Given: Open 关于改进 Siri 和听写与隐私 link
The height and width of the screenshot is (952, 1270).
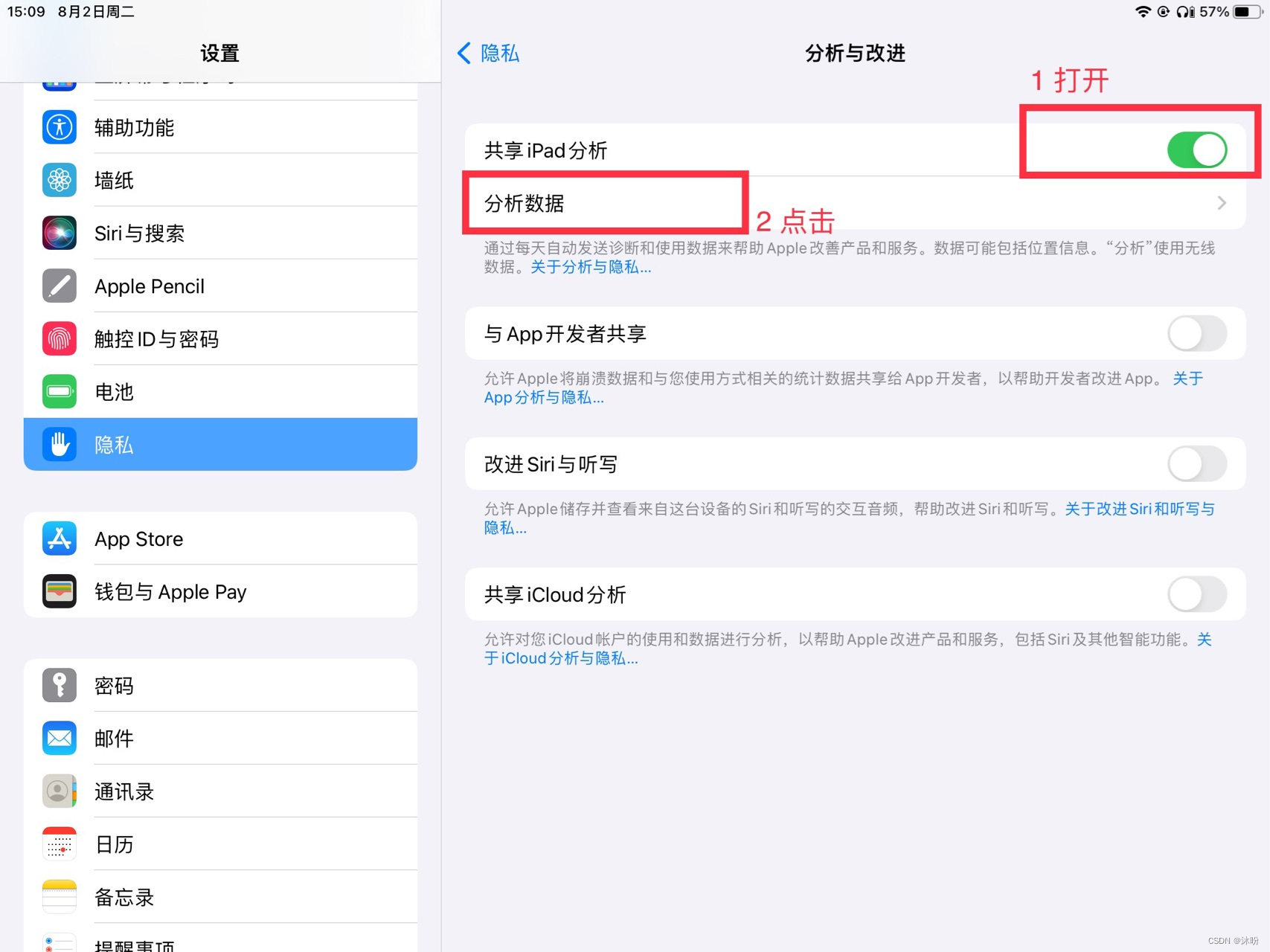Looking at the screenshot, I should pyautogui.click(x=1139, y=509).
